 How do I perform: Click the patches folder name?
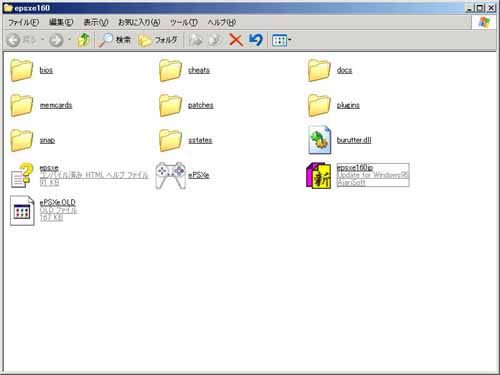tap(201, 105)
